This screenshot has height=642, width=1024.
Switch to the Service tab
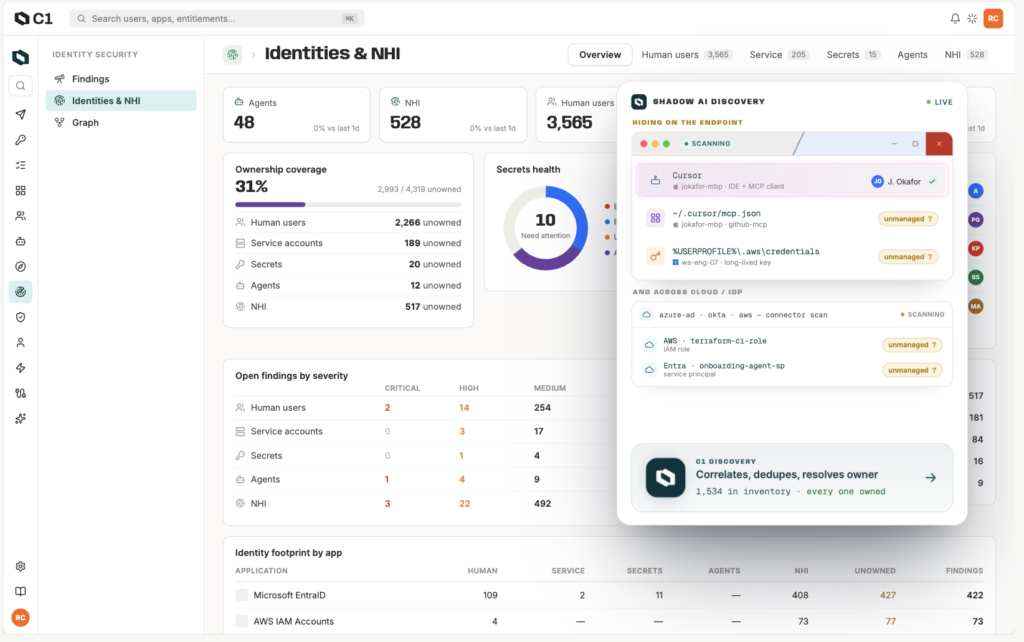click(779, 55)
